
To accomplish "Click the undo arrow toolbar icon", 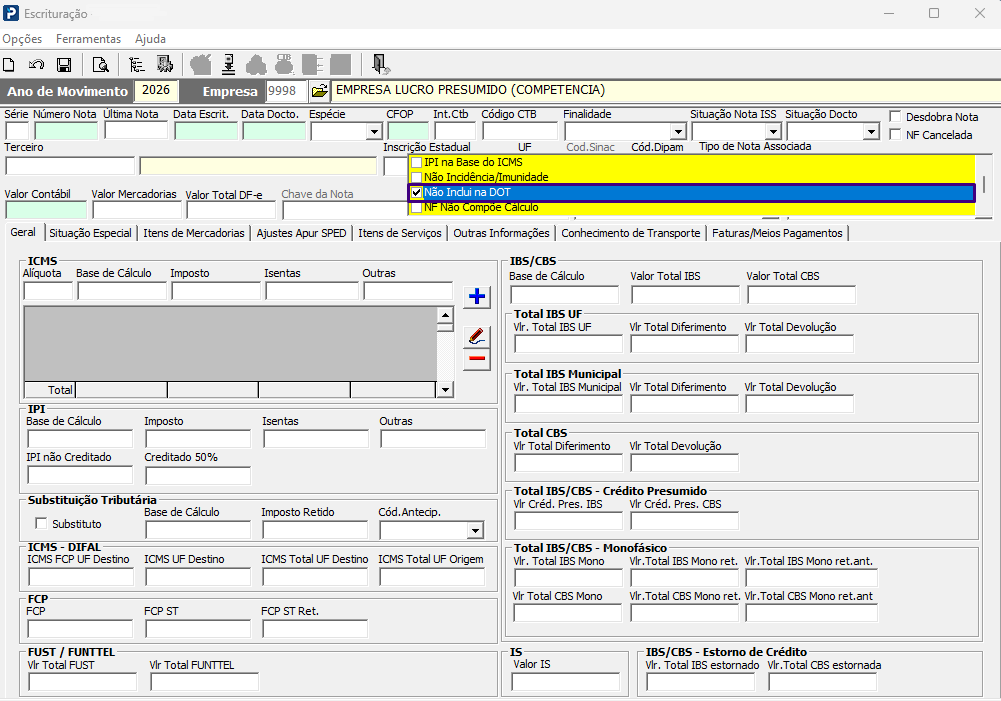I will (x=36, y=64).
